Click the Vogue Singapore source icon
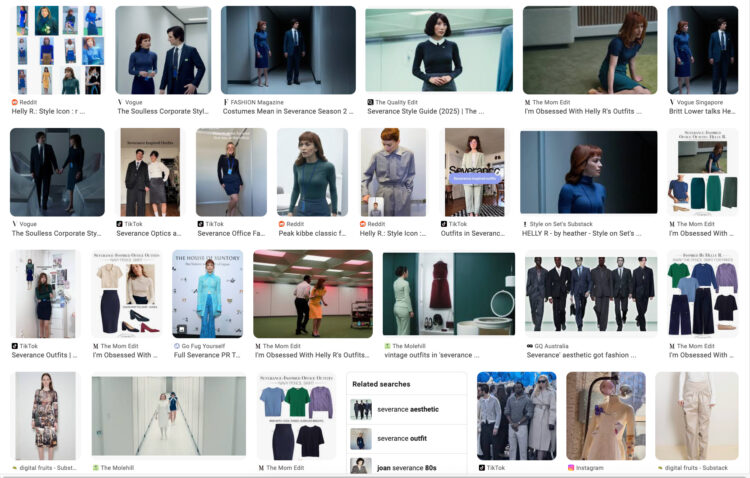 tap(671, 102)
